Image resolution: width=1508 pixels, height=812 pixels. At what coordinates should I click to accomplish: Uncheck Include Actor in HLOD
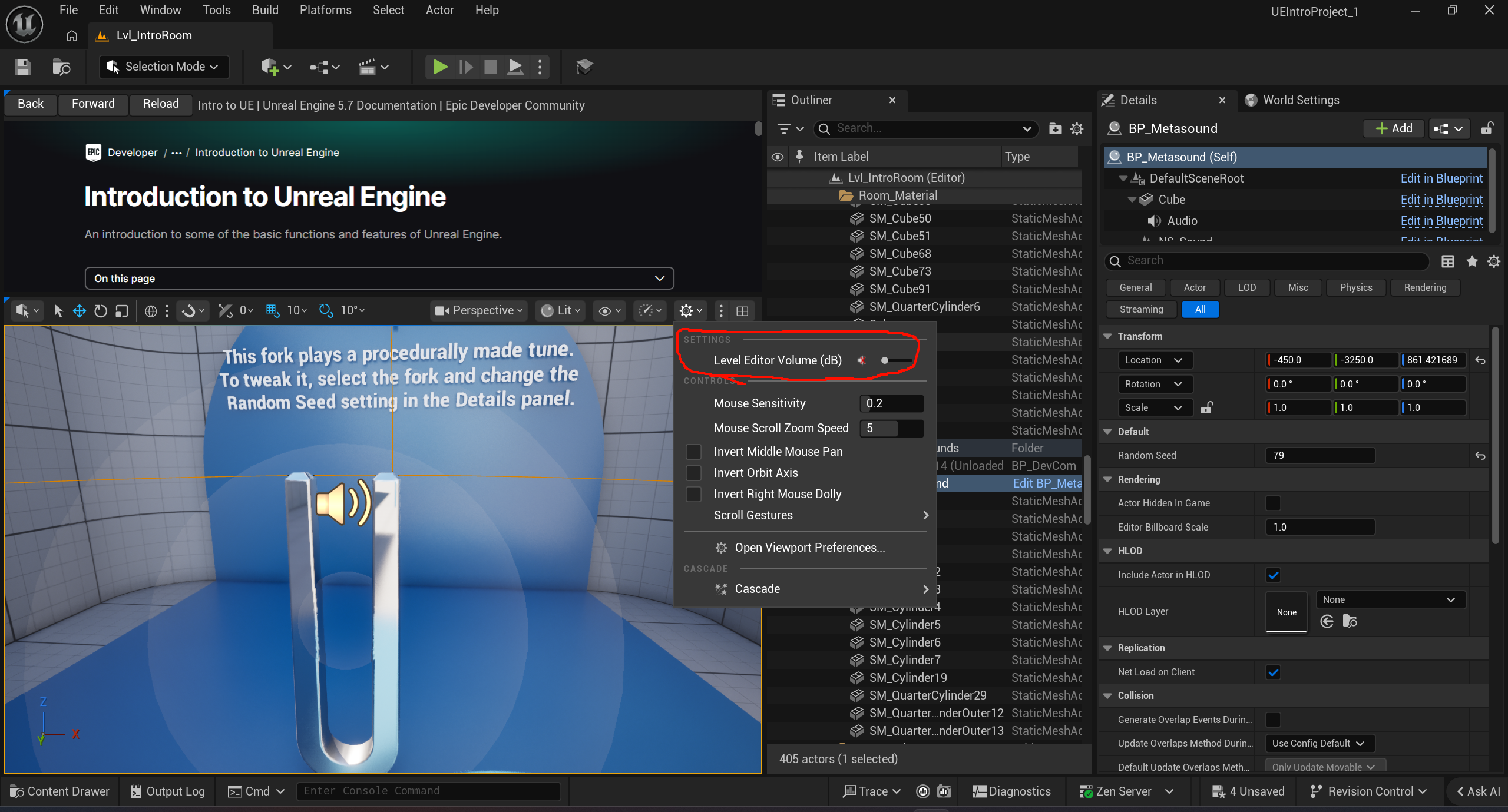(1273, 575)
